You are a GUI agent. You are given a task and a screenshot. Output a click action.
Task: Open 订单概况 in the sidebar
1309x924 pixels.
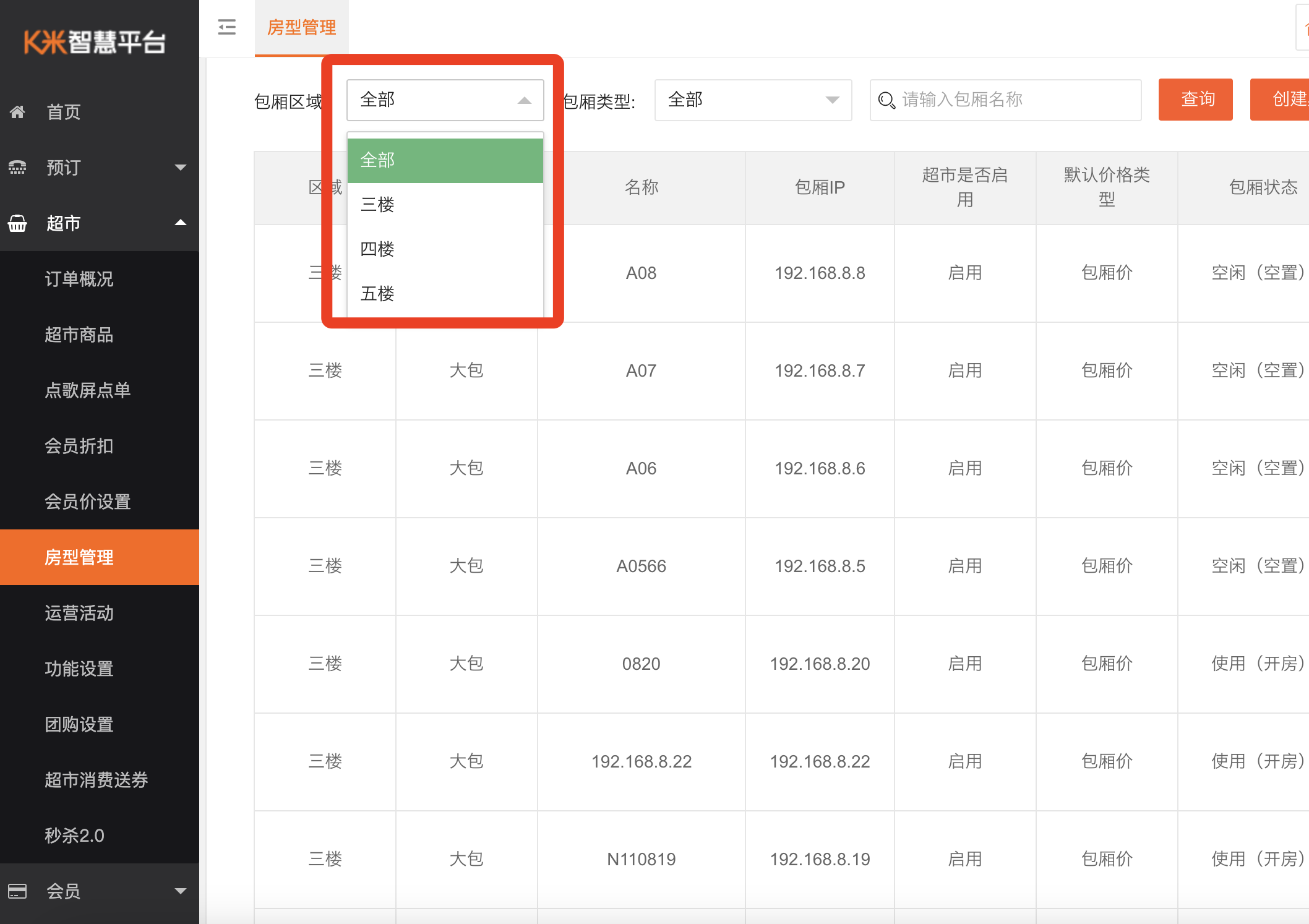100,279
